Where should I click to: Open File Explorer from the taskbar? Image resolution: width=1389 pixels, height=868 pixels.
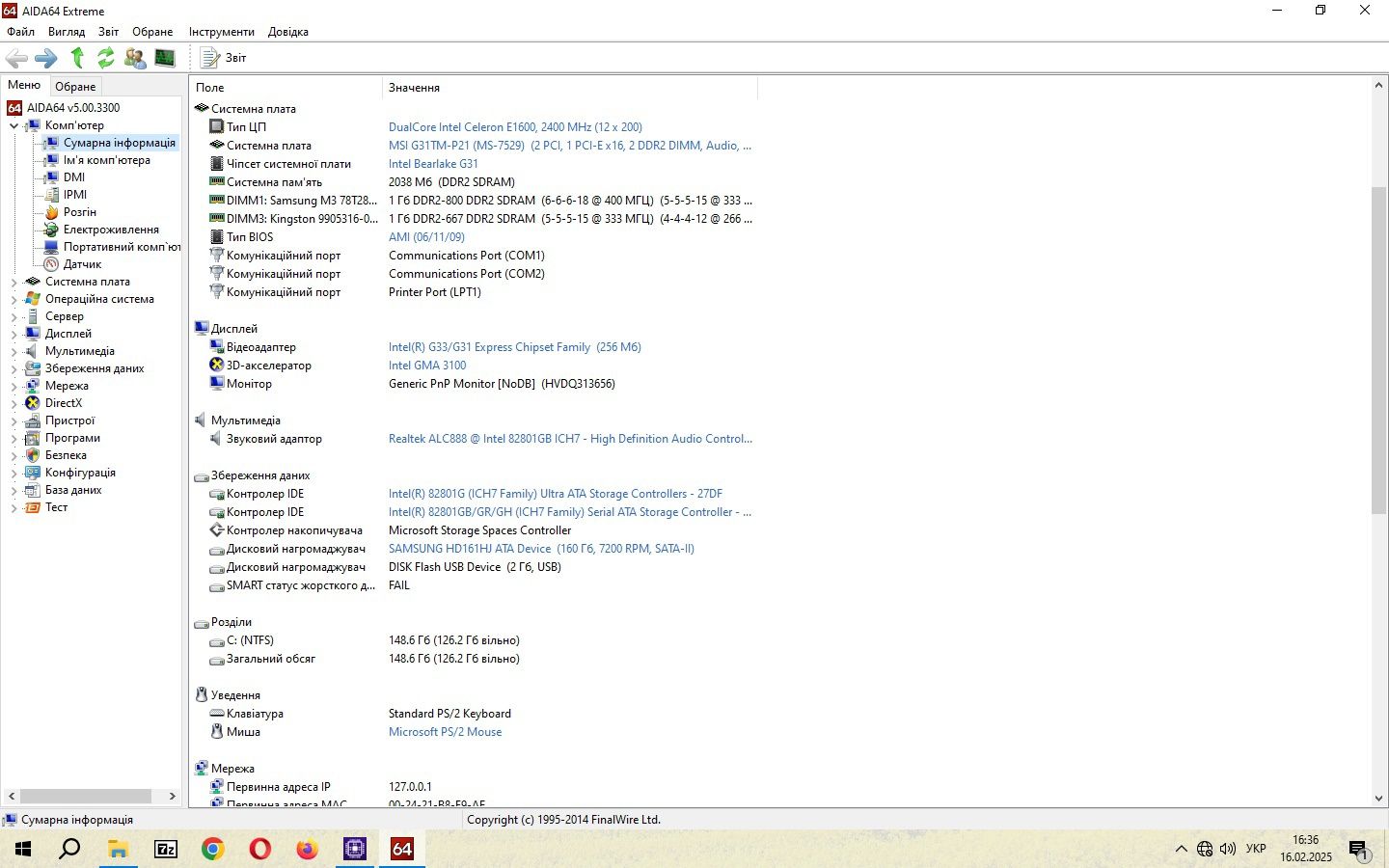coord(118,849)
